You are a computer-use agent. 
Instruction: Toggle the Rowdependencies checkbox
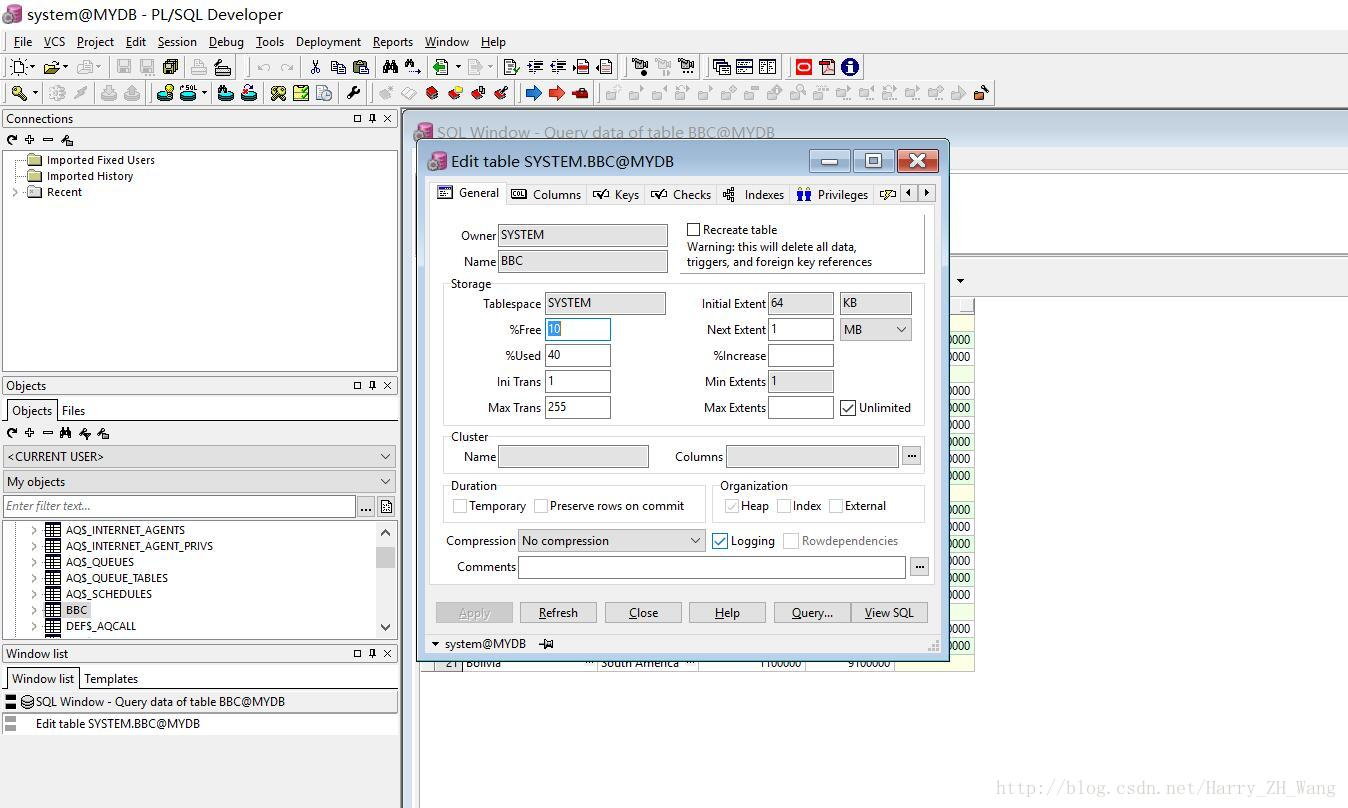pyautogui.click(x=791, y=541)
